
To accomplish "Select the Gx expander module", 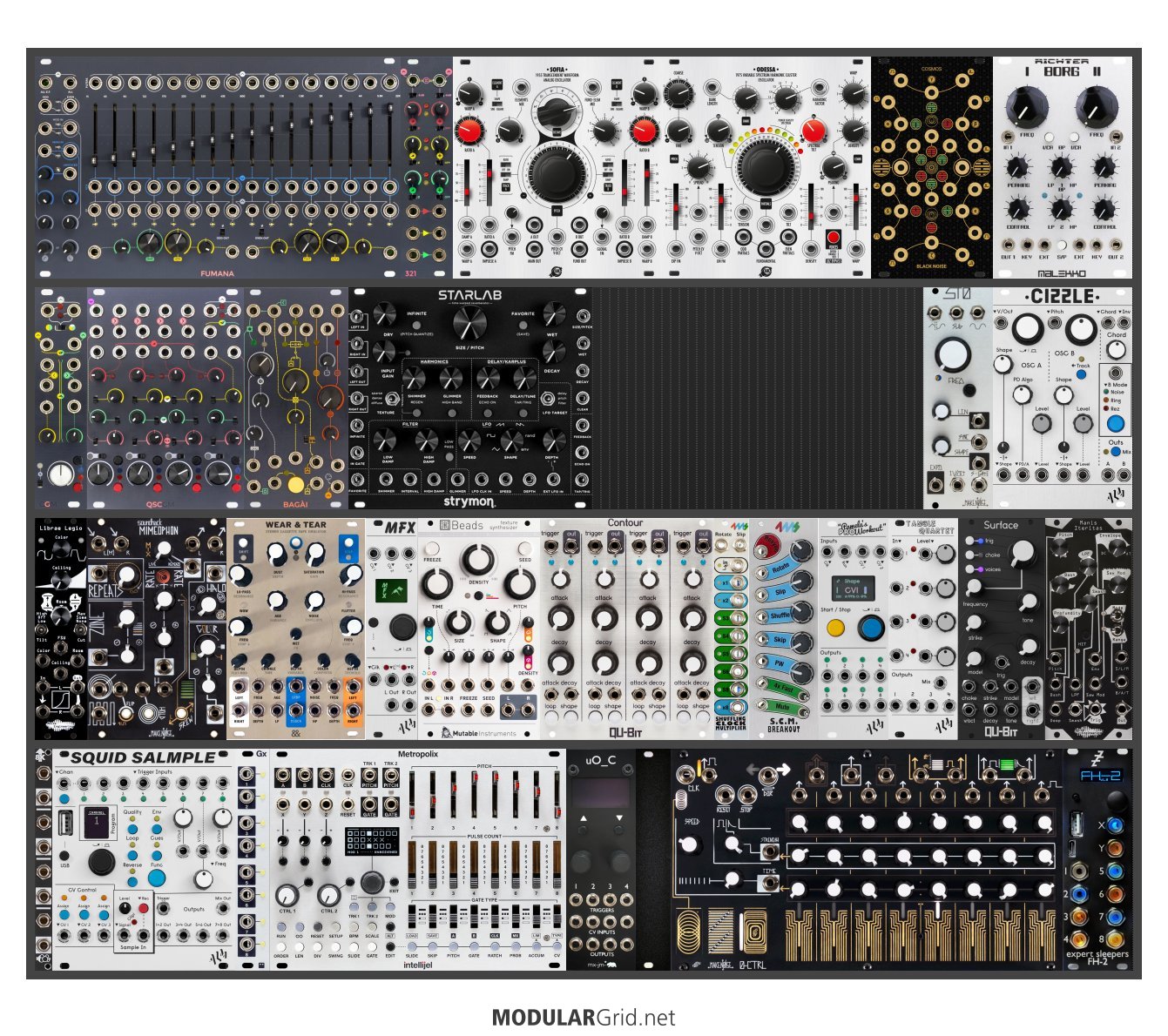I will pyautogui.click(x=253, y=860).
